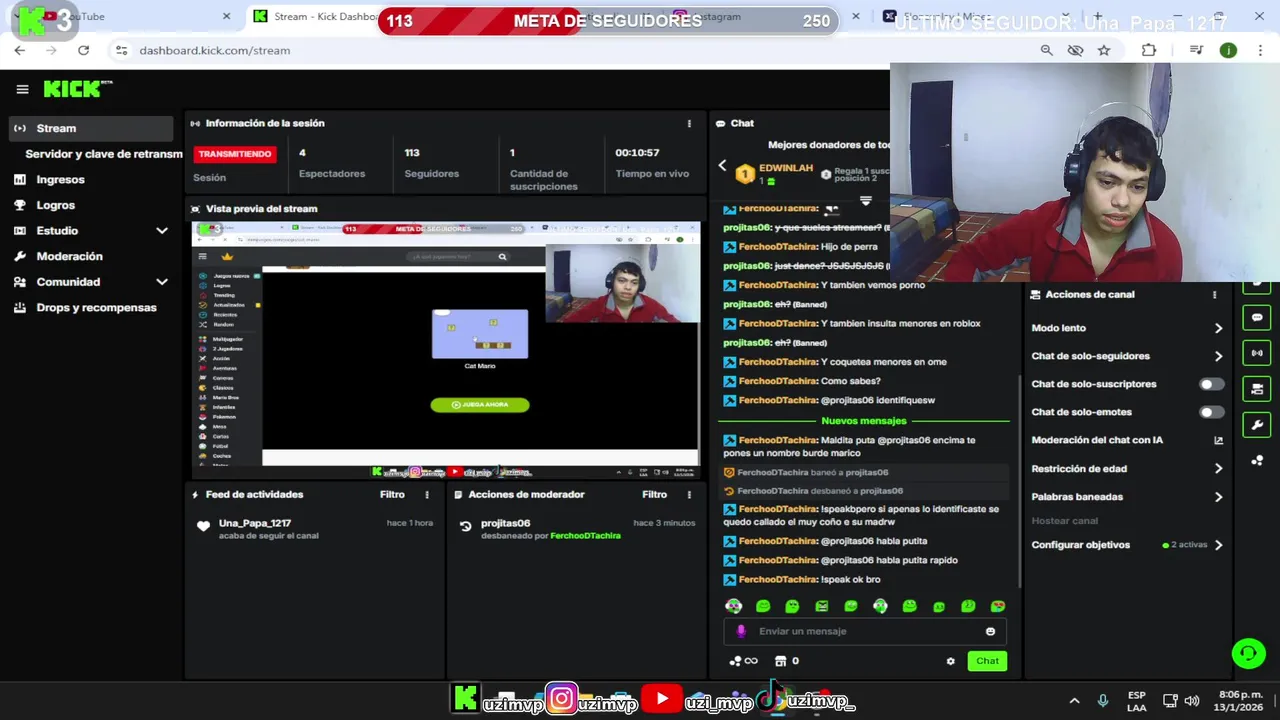Click the heart icon beside Una_Papa_1217
The height and width of the screenshot is (720, 1280).
204,526
